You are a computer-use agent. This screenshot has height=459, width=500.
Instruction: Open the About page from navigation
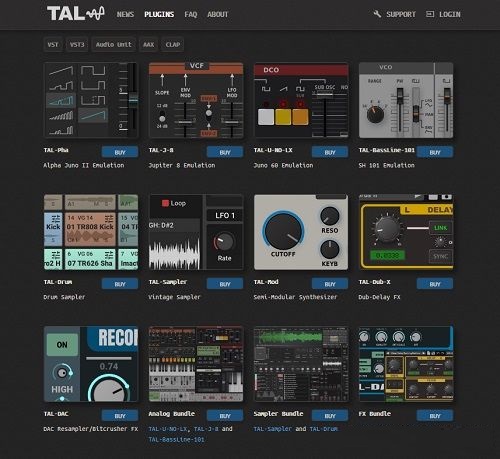click(x=218, y=14)
